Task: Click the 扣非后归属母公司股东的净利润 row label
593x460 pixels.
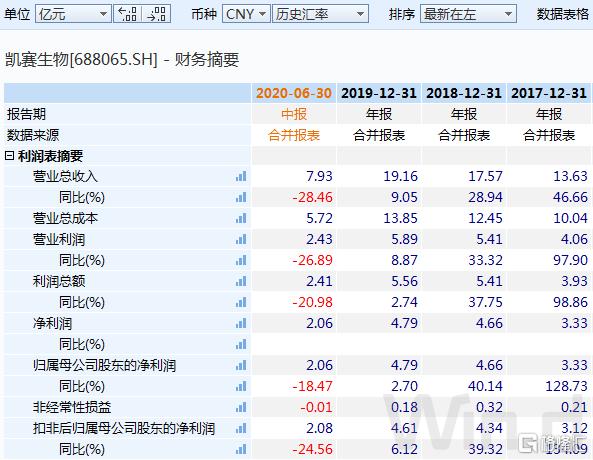Action: pos(124,428)
